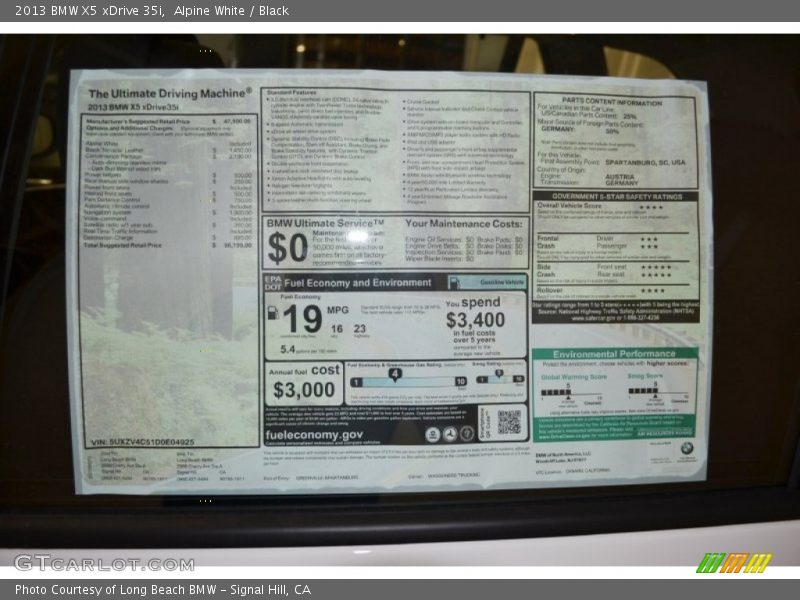Open the fueleconomy.gov link
Viewport: 800px width, 600px height.
315,435
